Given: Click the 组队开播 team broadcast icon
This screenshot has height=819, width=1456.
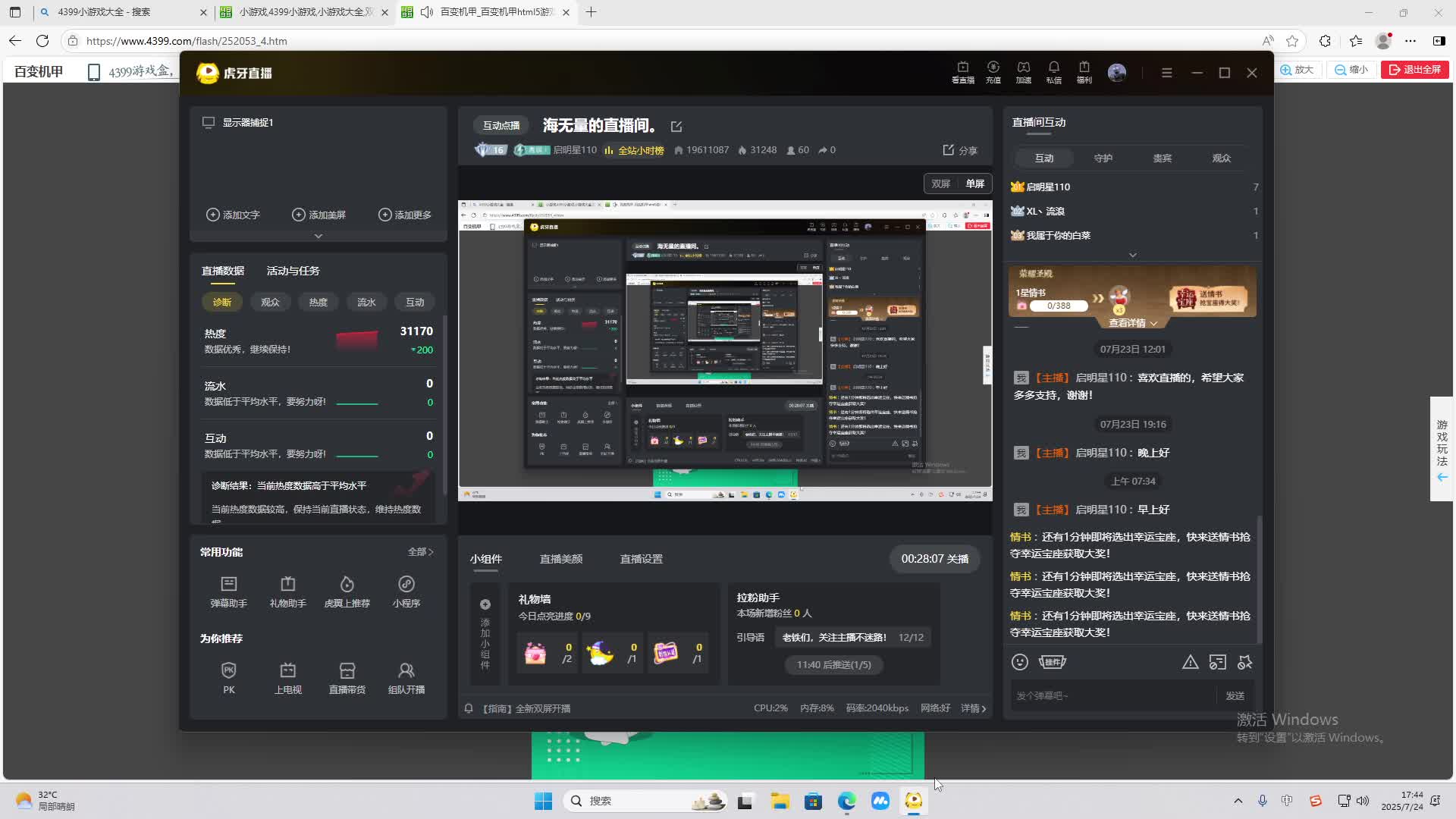Looking at the screenshot, I should pos(406,671).
